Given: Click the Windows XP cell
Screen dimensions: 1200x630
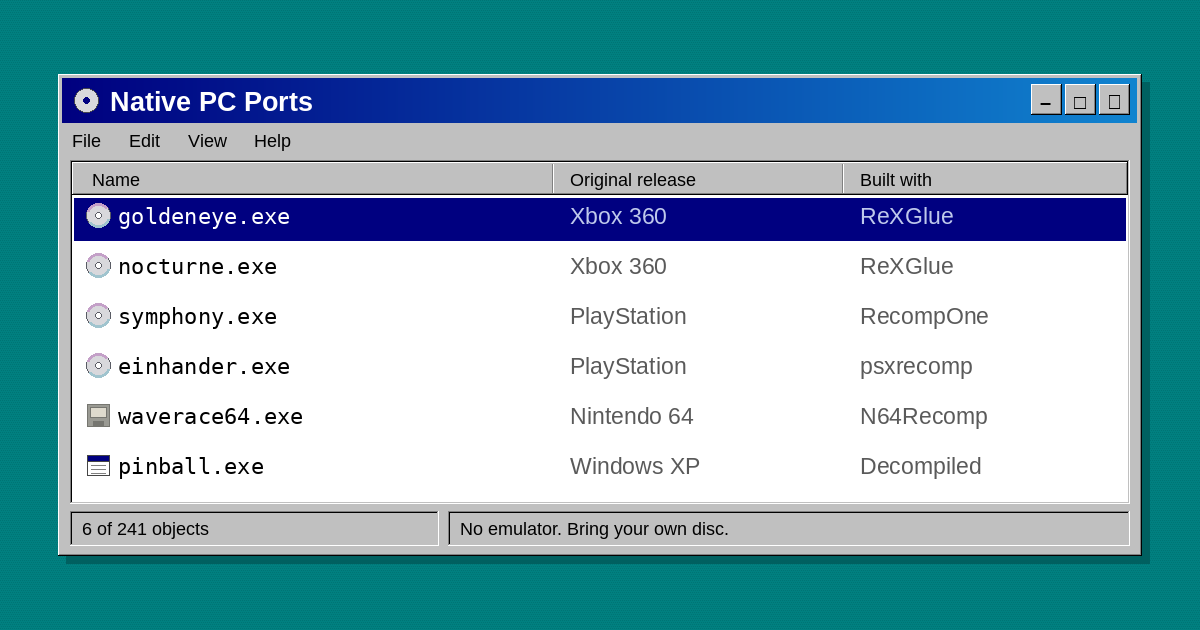Looking at the screenshot, I should pos(635,467).
